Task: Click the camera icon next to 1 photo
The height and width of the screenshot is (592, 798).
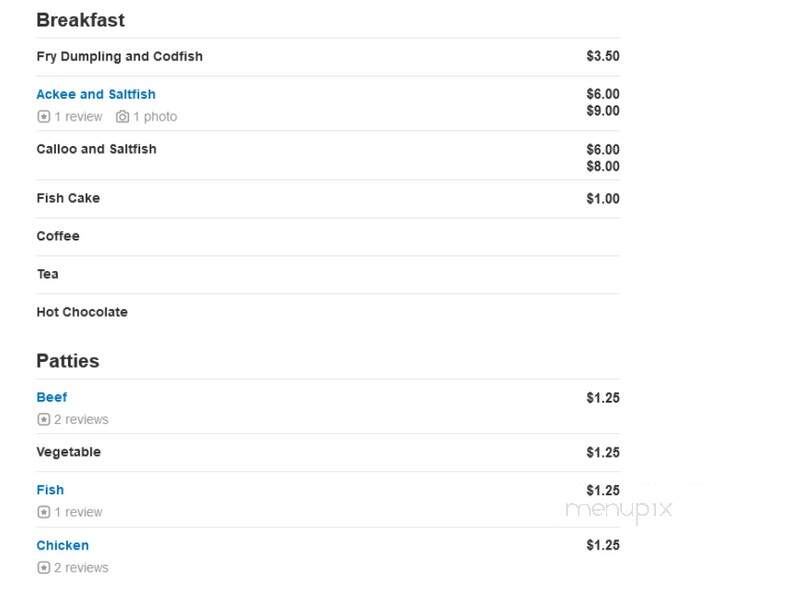Action: (122, 117)
